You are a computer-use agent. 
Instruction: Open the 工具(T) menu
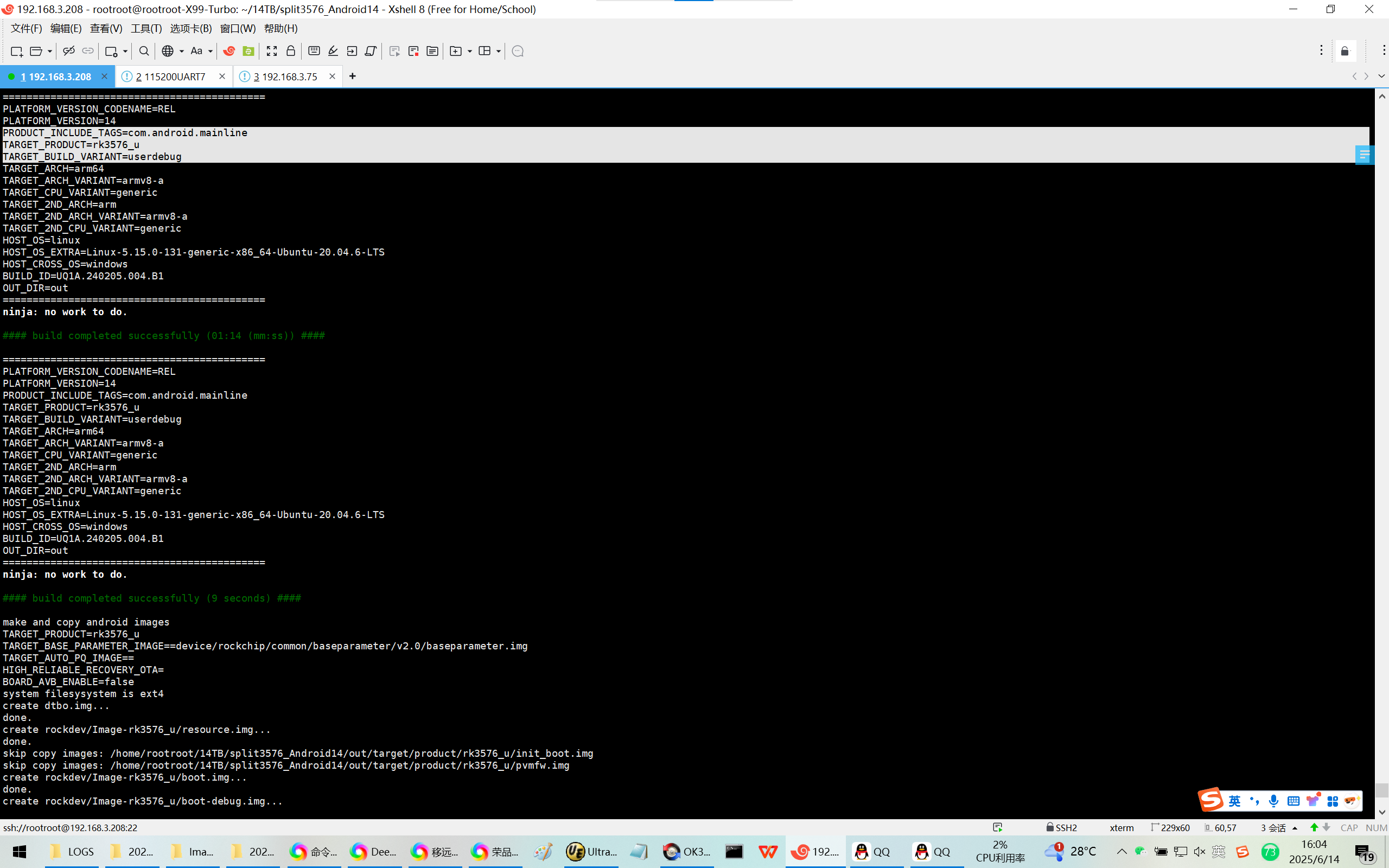point(146,28)
